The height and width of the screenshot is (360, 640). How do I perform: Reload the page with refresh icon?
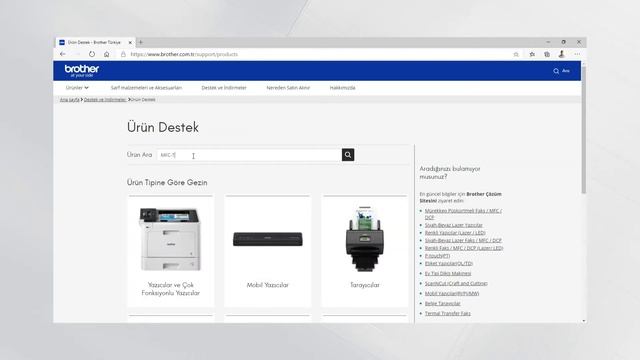(x=92, y=54)
